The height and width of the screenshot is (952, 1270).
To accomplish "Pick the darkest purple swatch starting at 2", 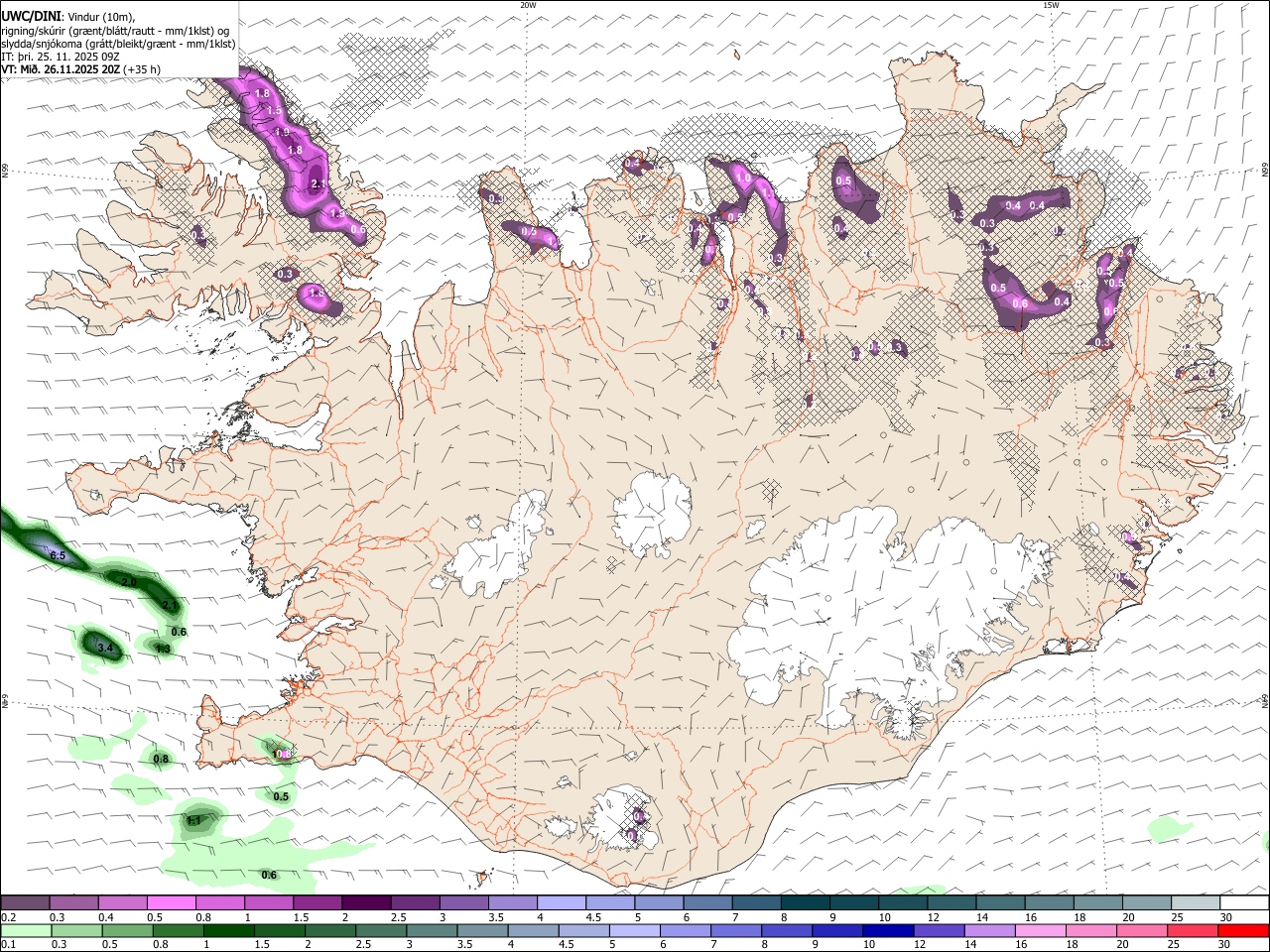I will click(x=365, y=902).
